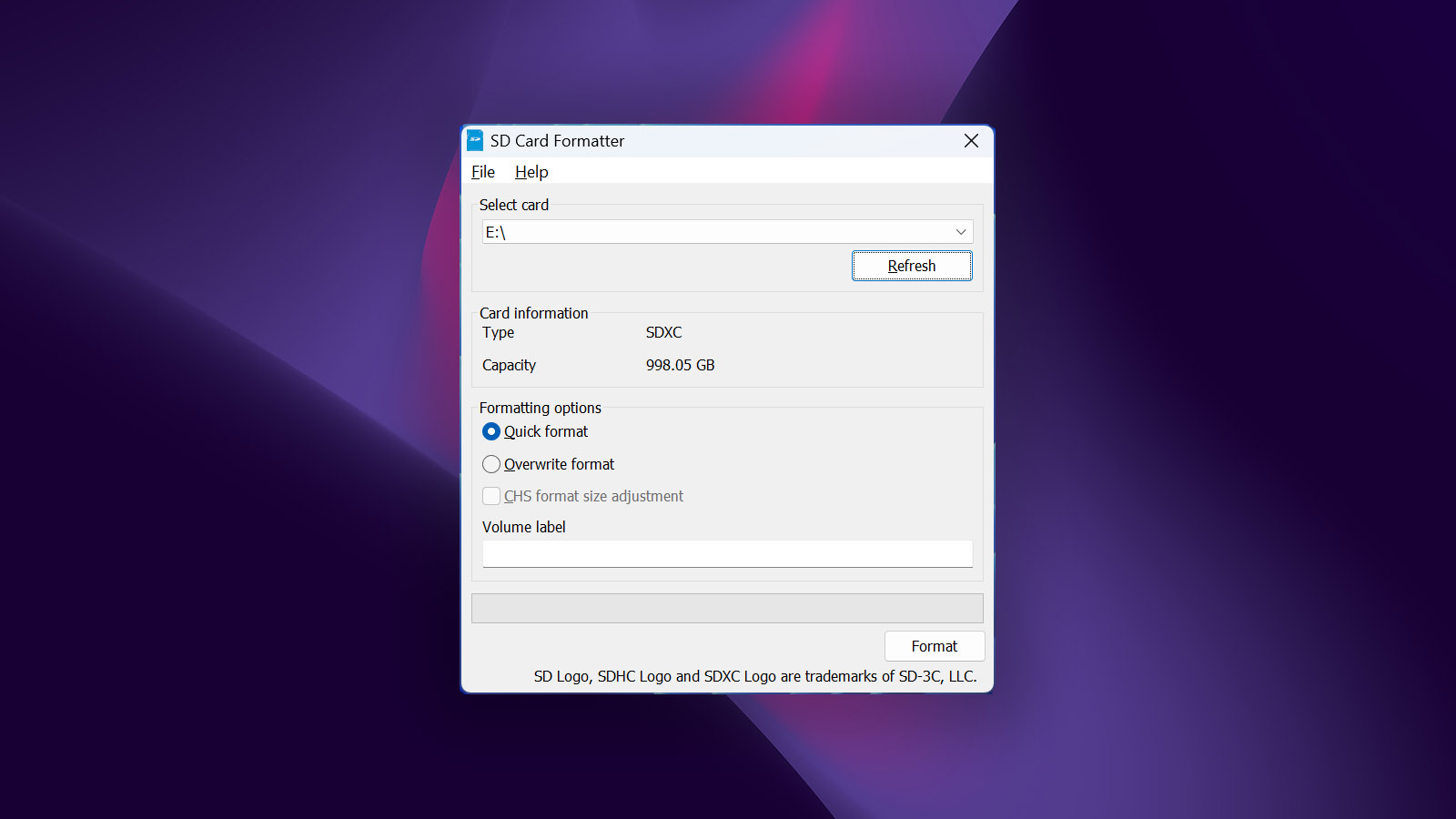
Task: Click the Capacity label
Action: (509, 365)
